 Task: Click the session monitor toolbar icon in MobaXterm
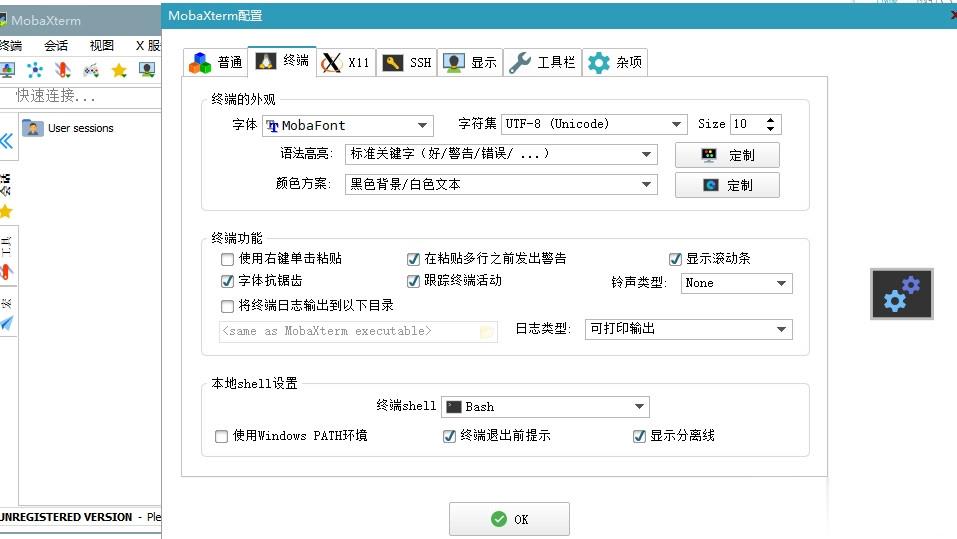(7, 70)
